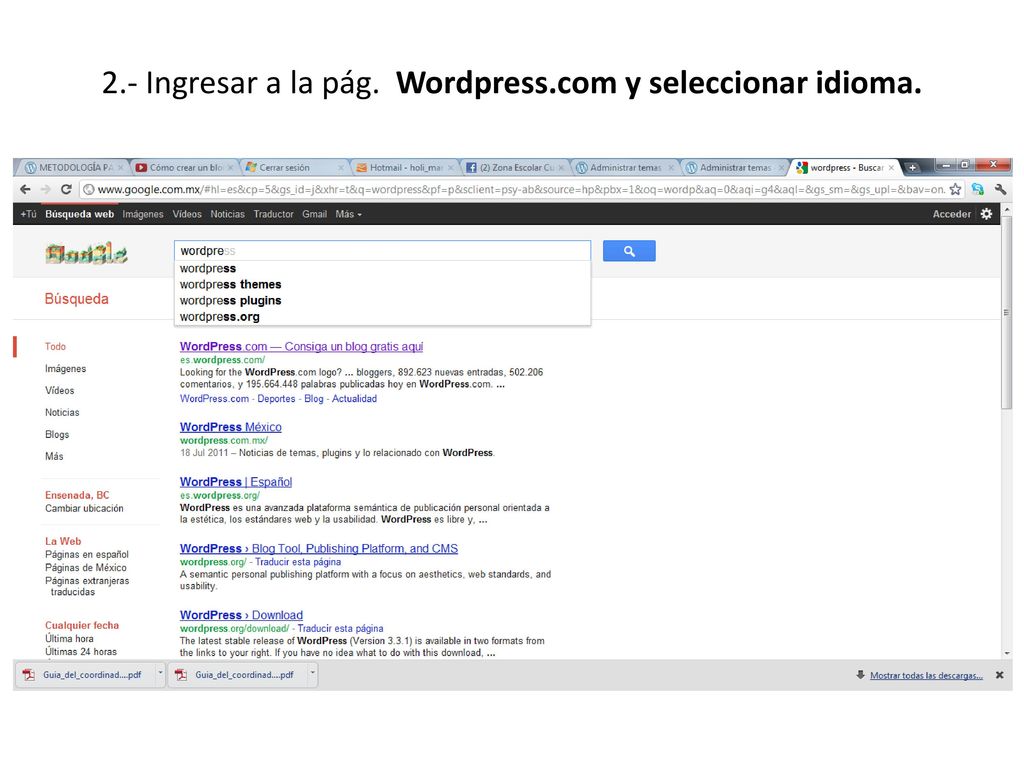Select suggestion wordpress themes
This screenshot has height=768, width=1024.
[382, 285]
